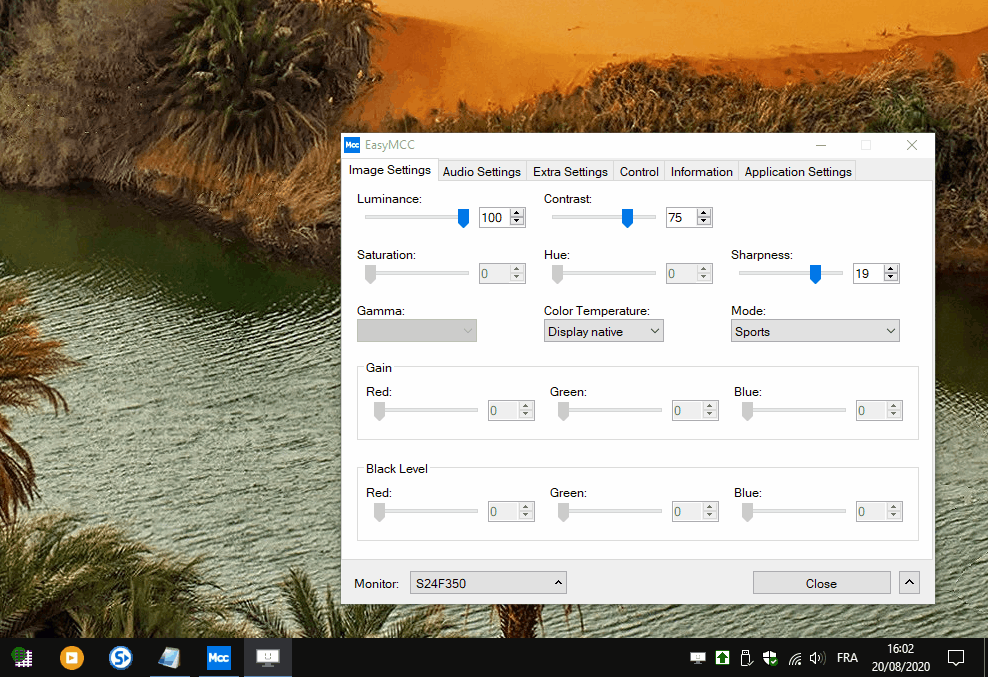Image resolution: width=988 pixels, height=677 pixels.
Task: Click the Contrast slider handle
Action: pos(627,218)
